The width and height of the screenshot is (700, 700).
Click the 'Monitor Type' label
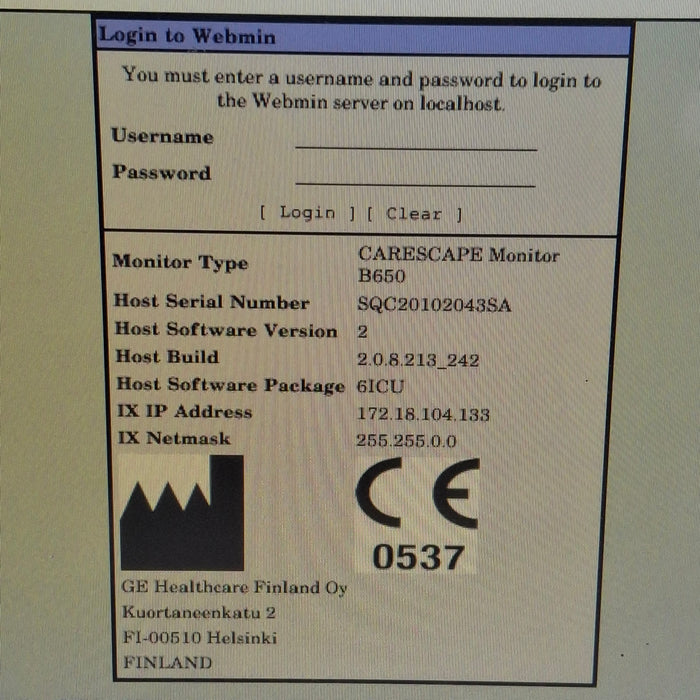click(180, 262)
